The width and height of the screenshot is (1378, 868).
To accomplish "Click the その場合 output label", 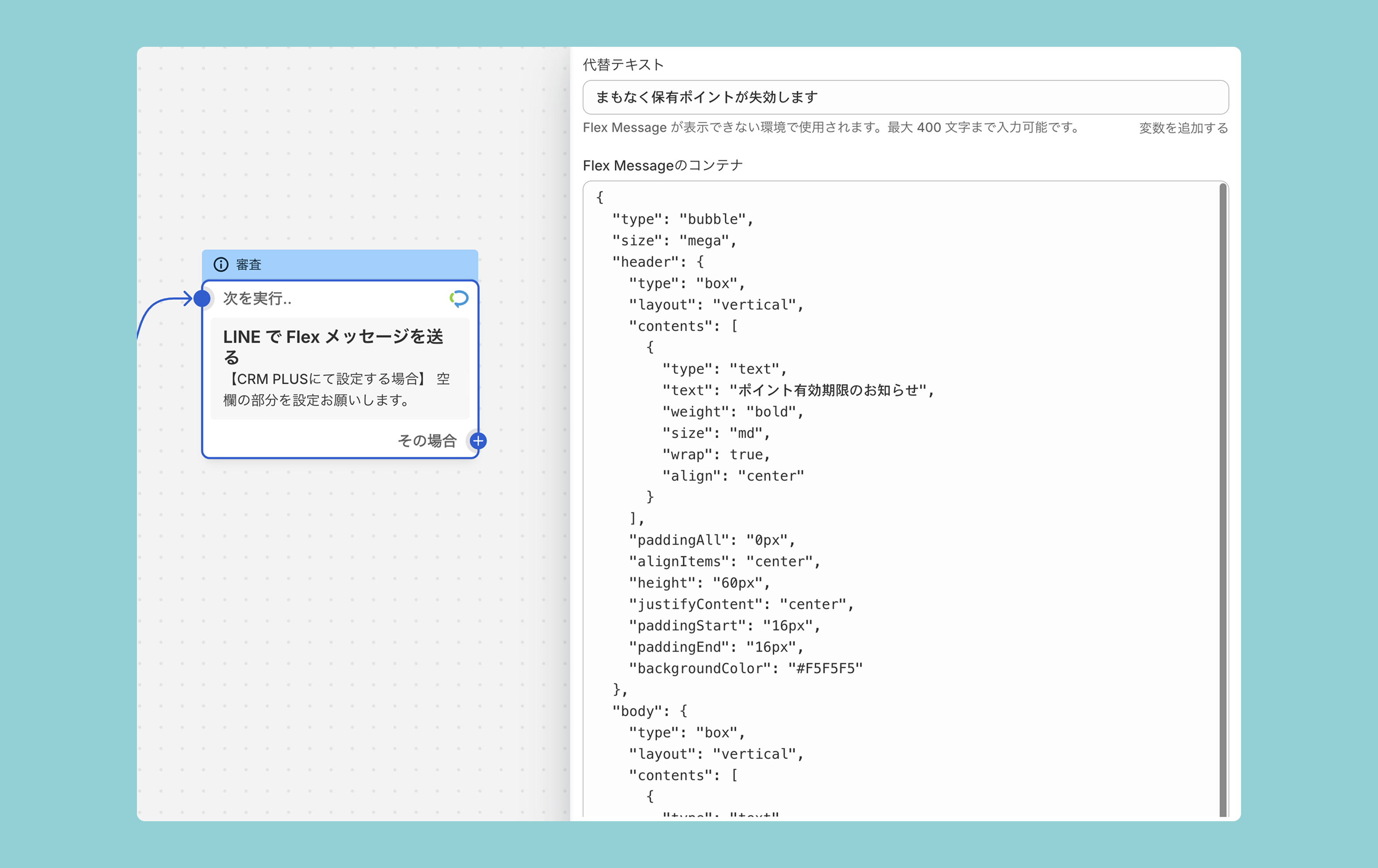I will tap(427, 441).
